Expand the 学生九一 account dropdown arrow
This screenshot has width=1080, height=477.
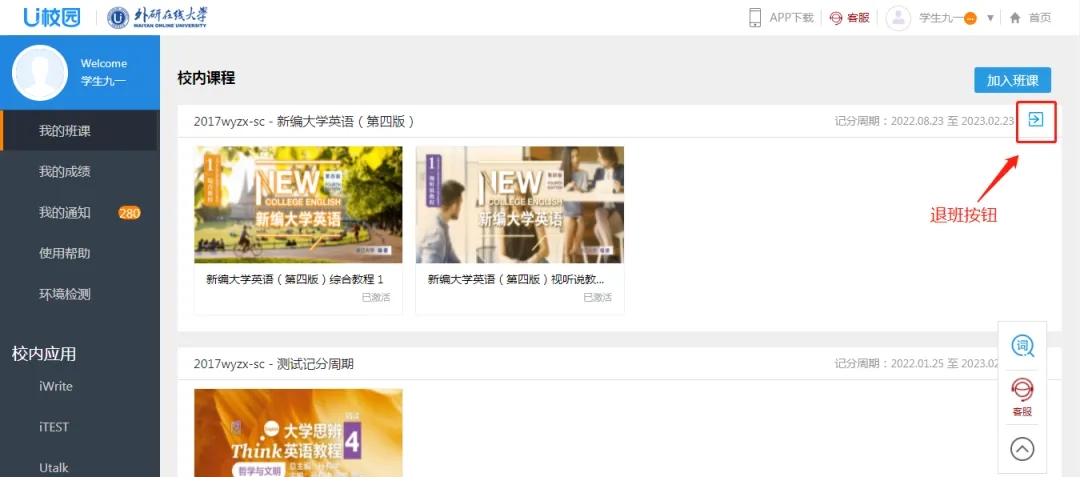990,18
